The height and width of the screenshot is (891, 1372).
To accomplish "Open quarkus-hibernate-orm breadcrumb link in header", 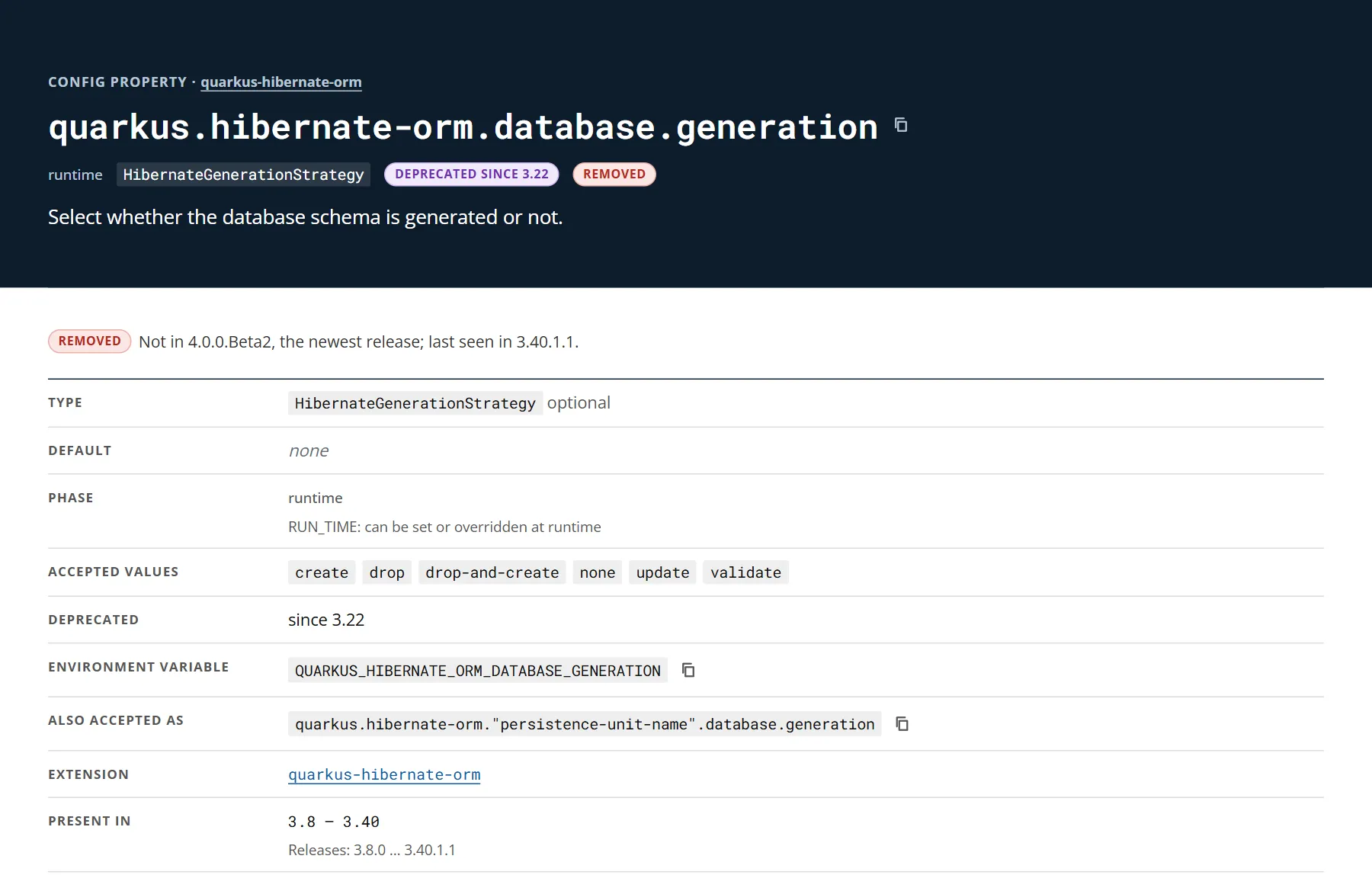I will click(281, 82).
